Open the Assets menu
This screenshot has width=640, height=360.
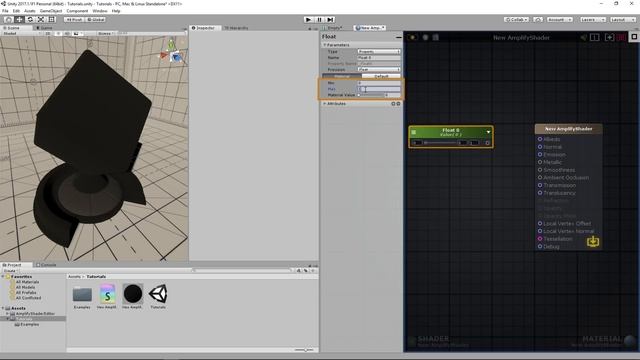[30, 11]
